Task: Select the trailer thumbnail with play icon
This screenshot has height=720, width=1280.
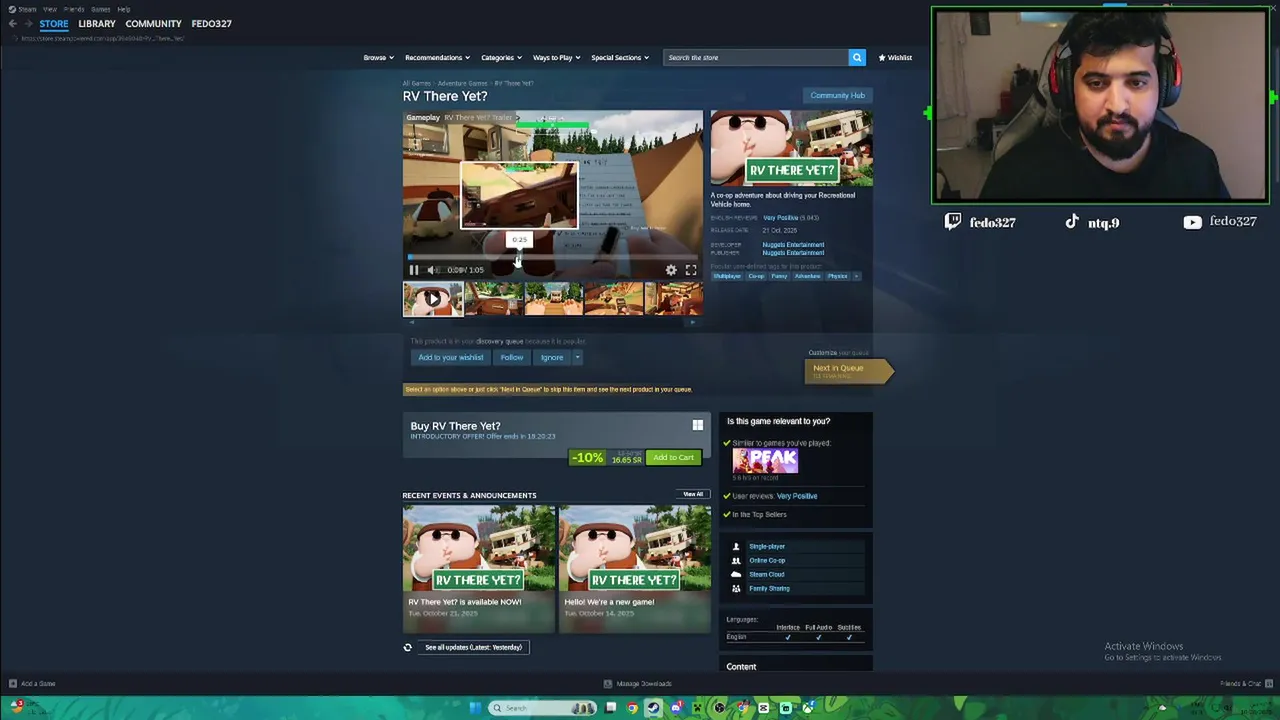Action: pos(433,298)
